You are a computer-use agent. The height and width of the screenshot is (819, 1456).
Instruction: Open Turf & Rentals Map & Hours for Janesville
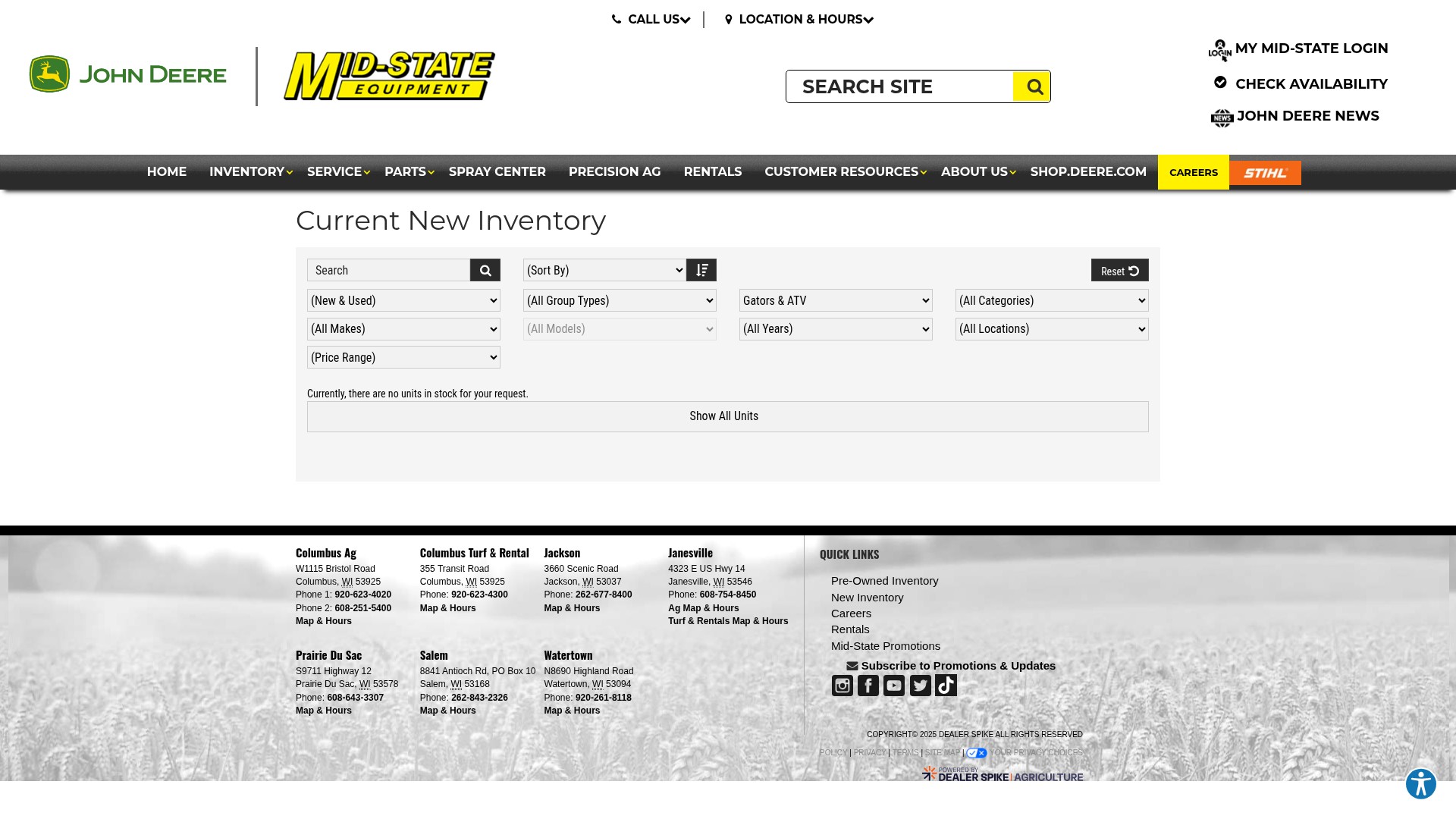click(728, 621)
